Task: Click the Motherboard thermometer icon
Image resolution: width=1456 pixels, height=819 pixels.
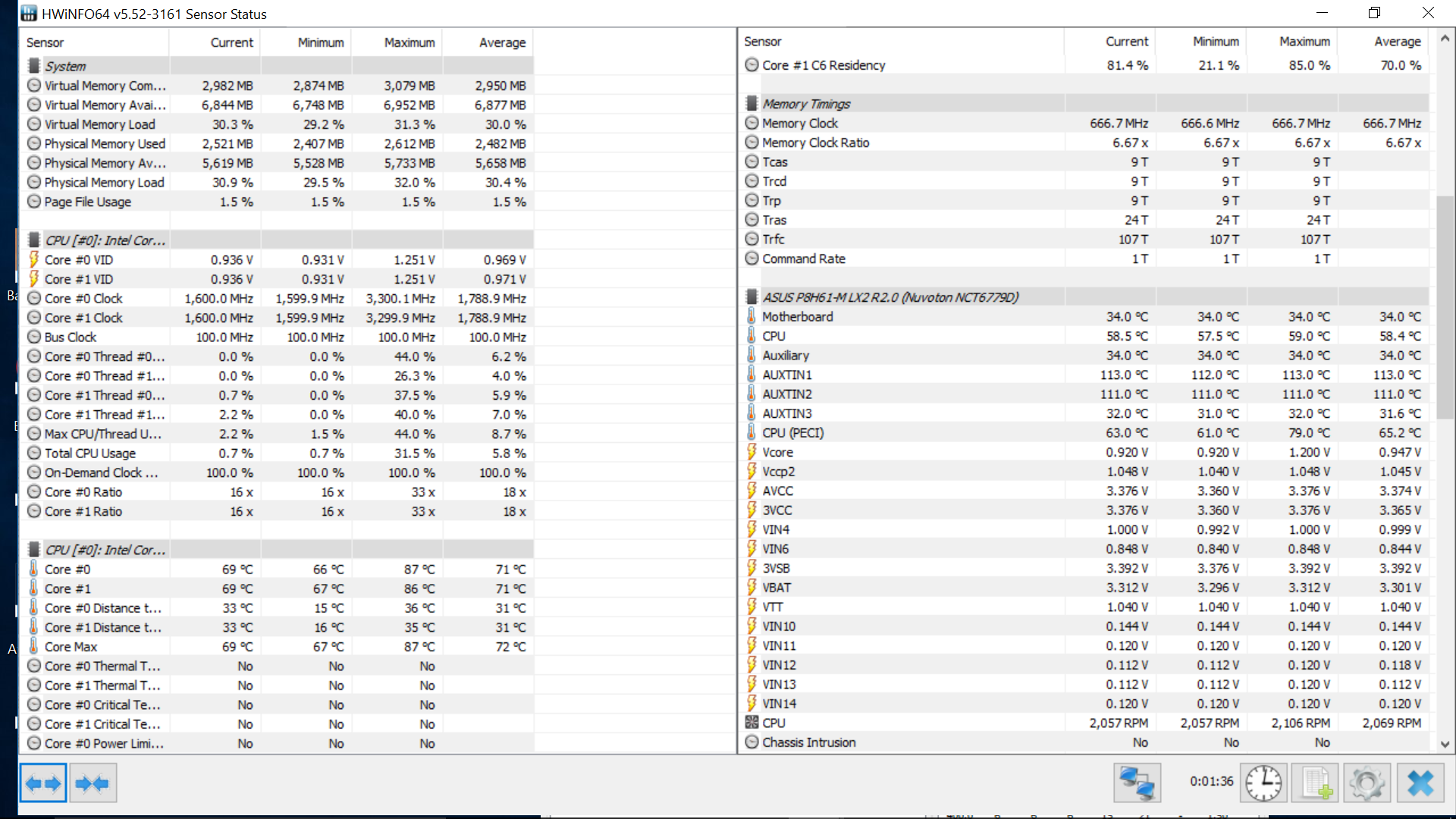Action: pos(751,316)
